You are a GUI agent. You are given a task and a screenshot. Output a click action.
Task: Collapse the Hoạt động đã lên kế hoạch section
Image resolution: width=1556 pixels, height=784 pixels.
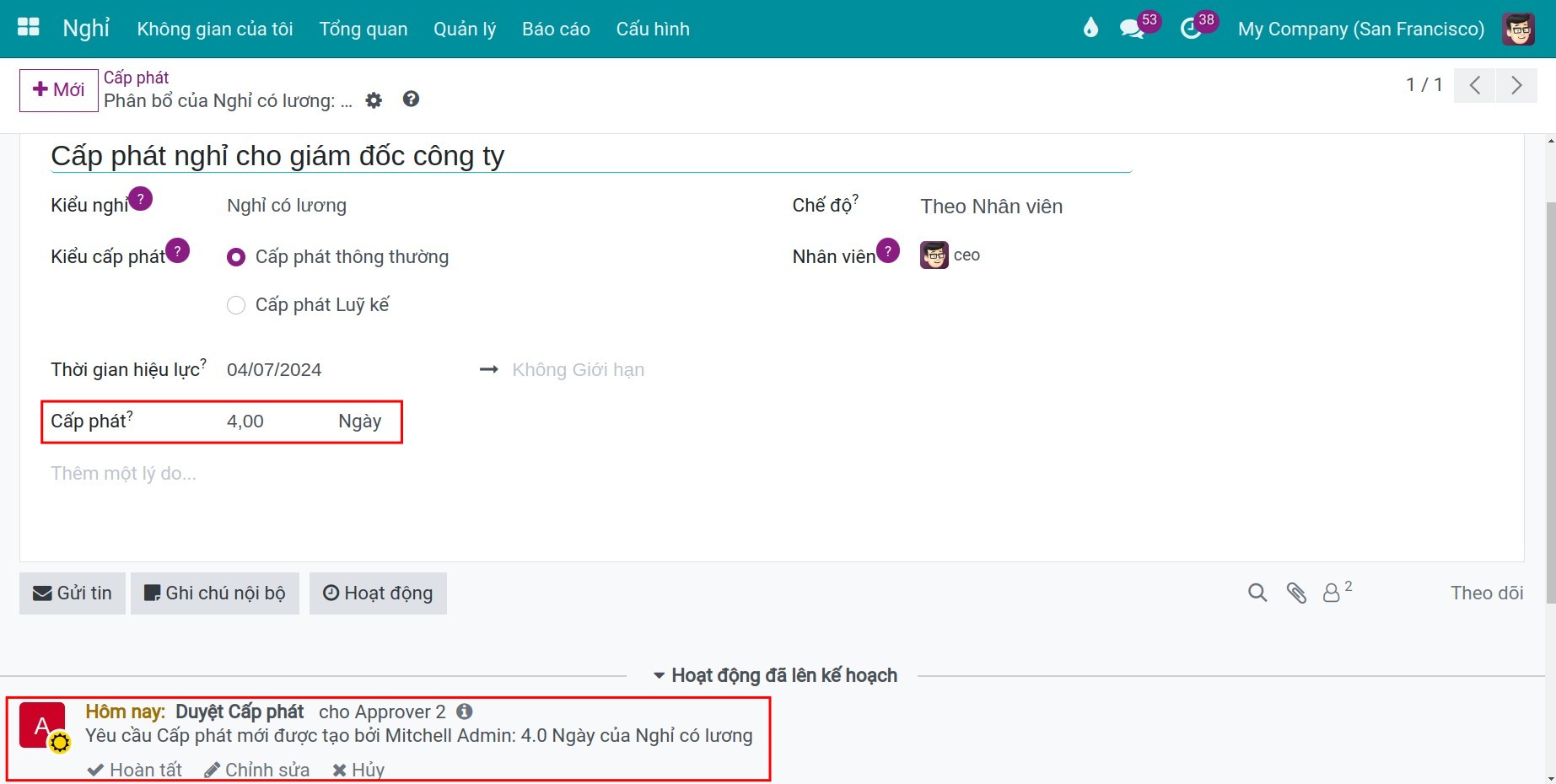coord(775,675)
